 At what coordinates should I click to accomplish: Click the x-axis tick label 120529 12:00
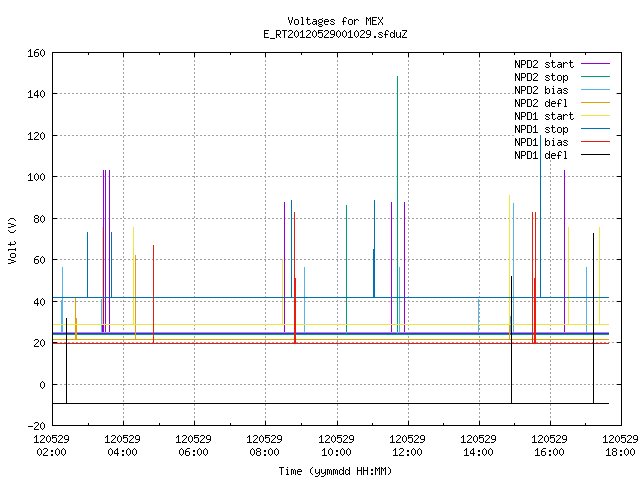[x=407, y=446]
